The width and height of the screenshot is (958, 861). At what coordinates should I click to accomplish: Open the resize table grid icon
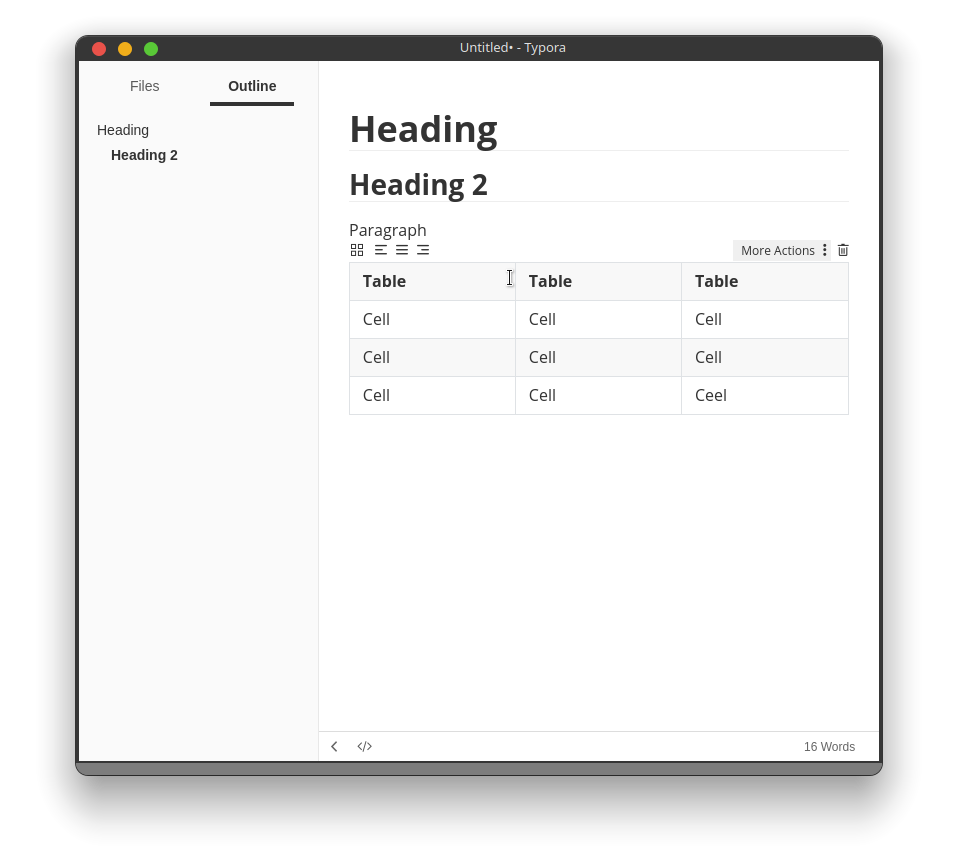(x=357, y=250)
